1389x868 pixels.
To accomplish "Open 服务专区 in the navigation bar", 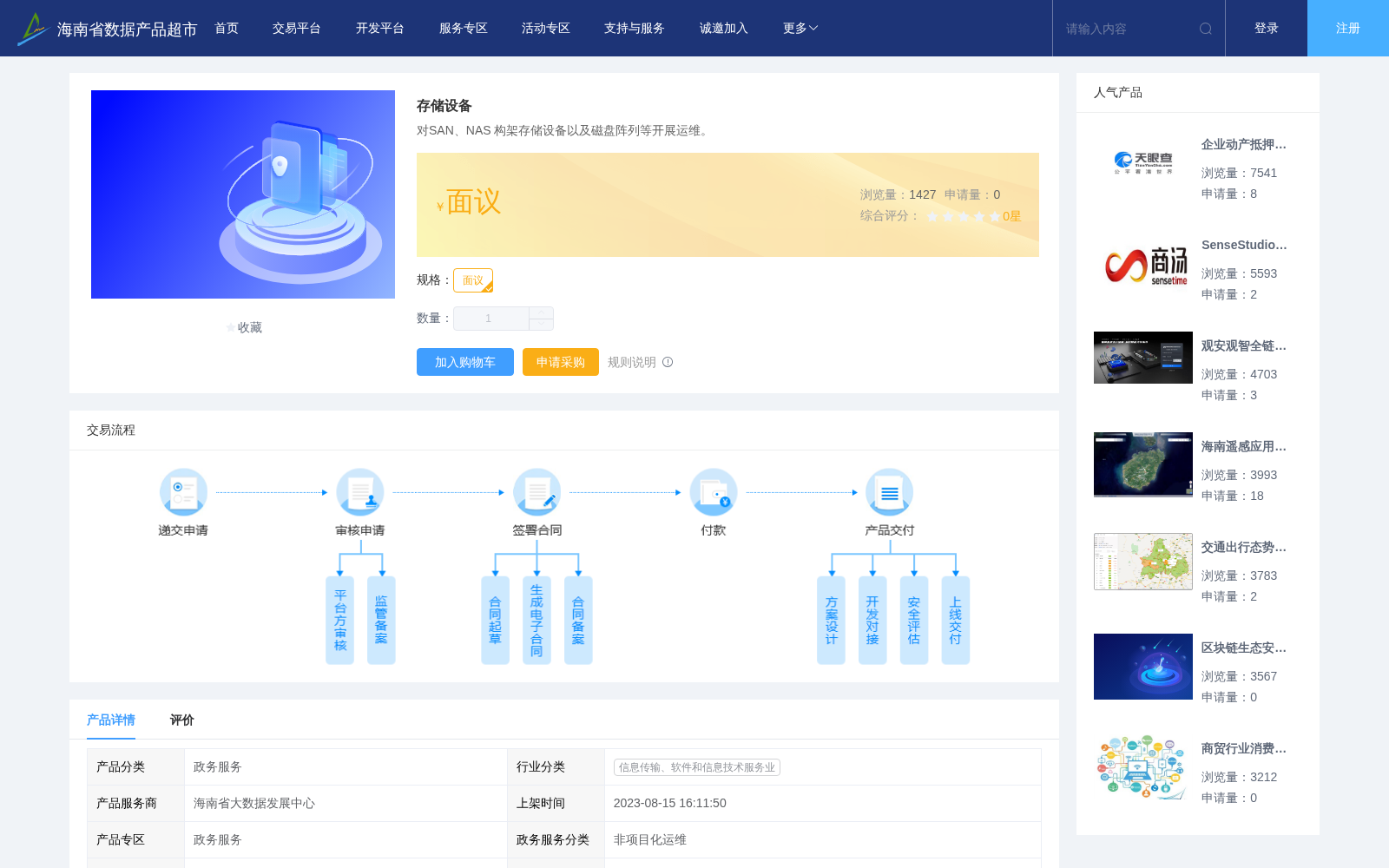I will 464,29.
